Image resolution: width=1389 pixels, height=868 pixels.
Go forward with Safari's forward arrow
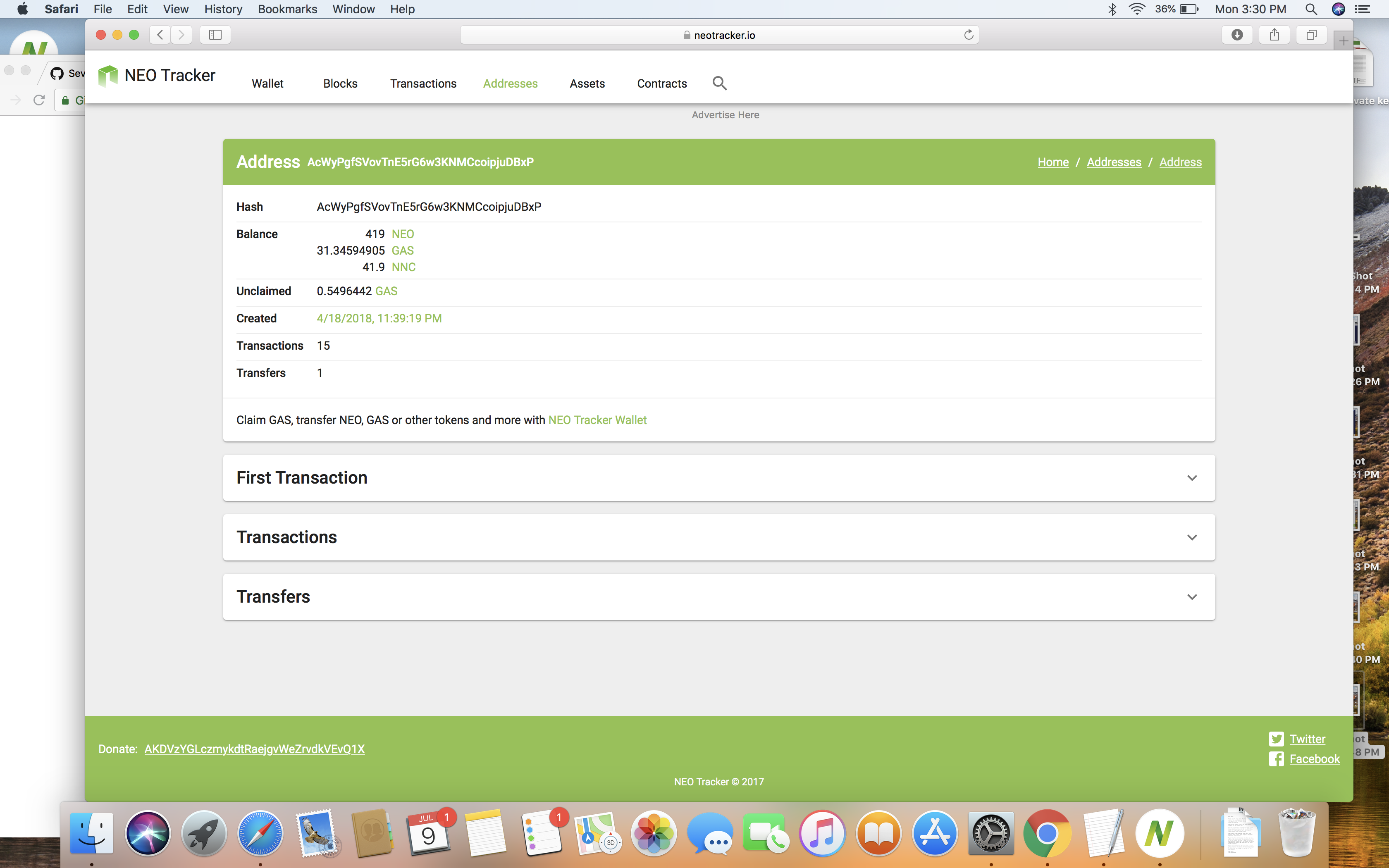click(181, 34)
